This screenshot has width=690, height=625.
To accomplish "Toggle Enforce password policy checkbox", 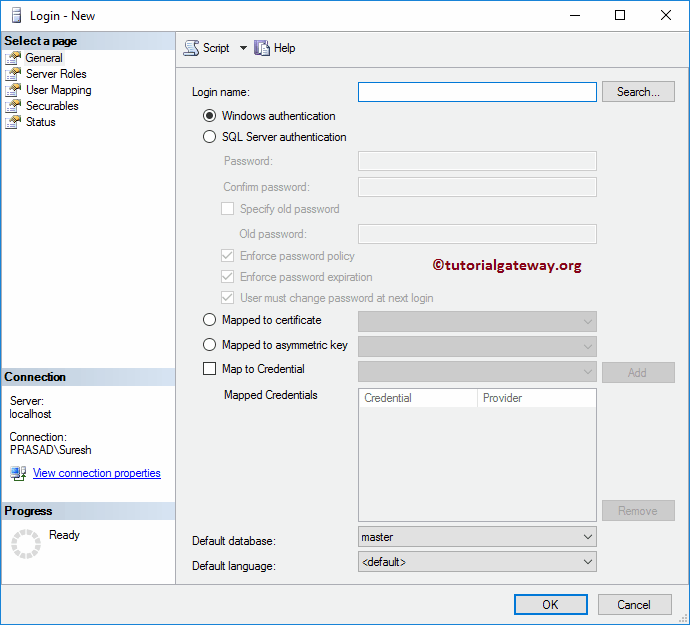I will coord(228,256).
